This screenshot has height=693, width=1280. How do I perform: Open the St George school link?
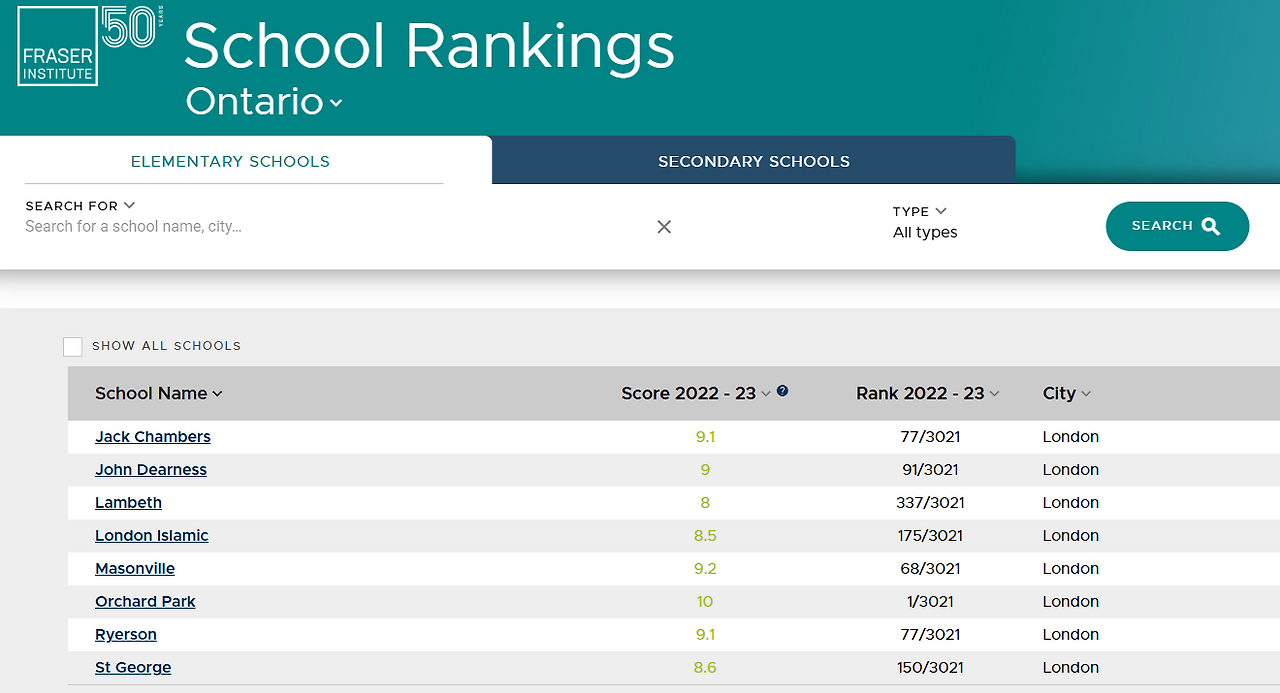coord(133,668)
